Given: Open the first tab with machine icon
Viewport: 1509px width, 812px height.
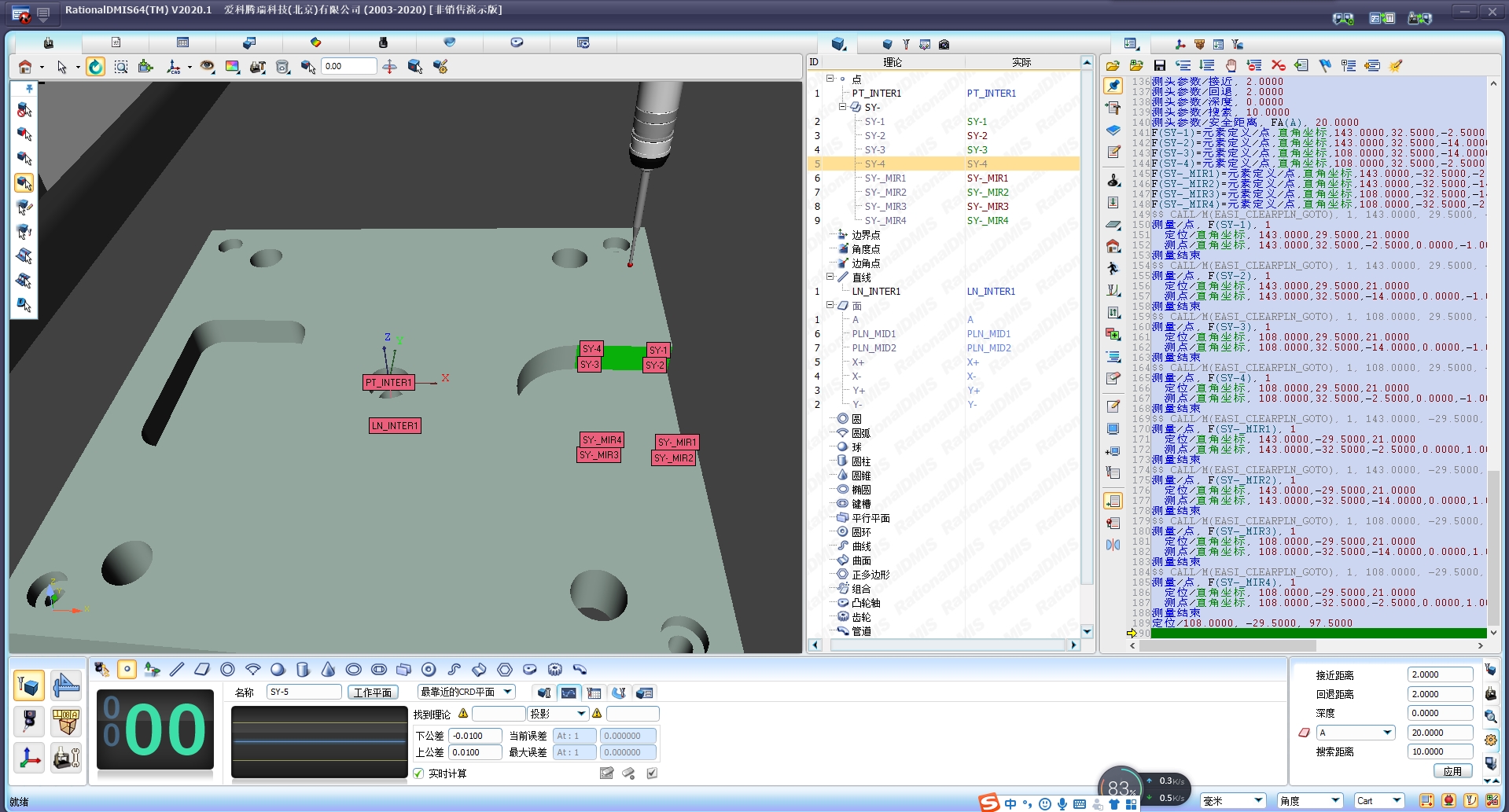Looking at the screenshot, I should click(x=49, y=42).
